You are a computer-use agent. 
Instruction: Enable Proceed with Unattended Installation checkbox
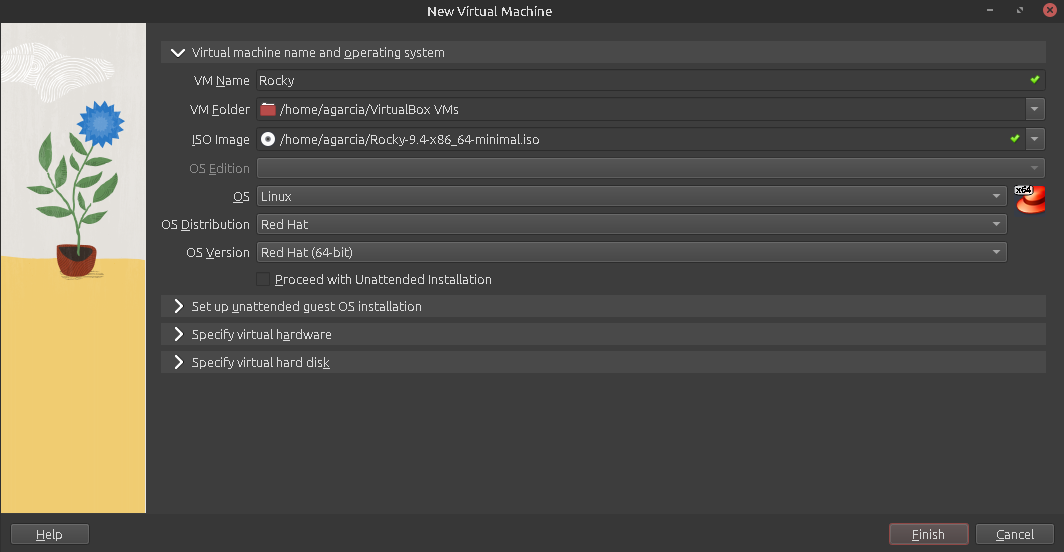point(263,280)
